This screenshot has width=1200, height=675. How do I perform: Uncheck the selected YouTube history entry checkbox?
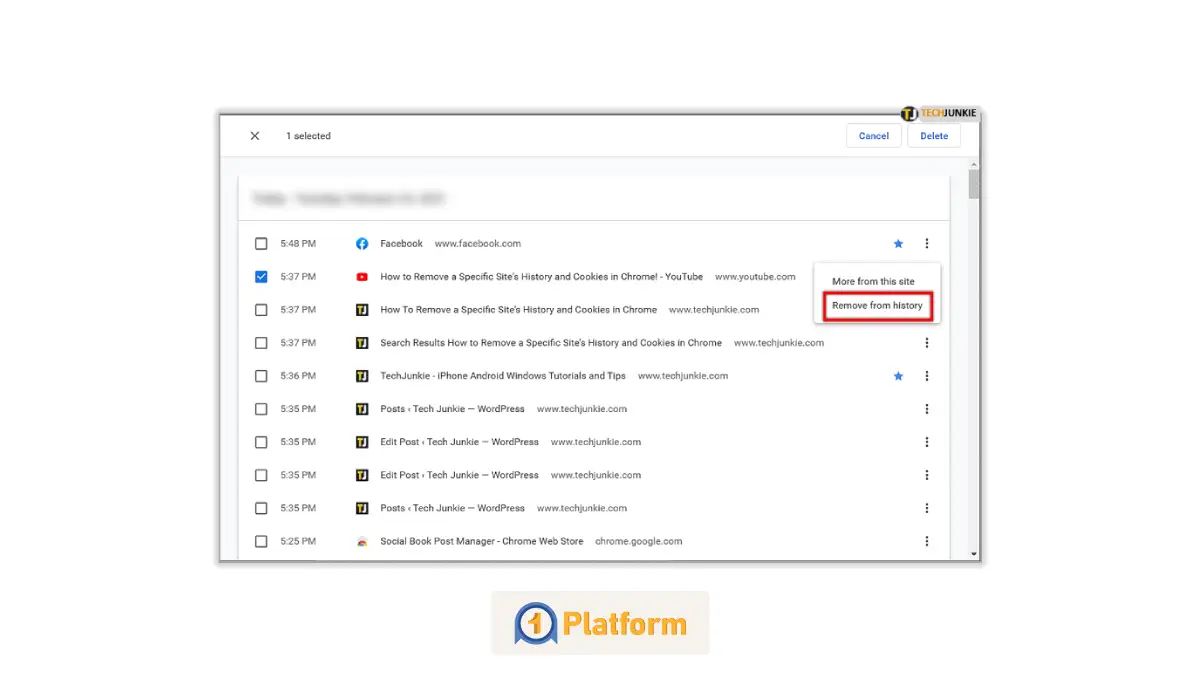(x=261, y=277)
